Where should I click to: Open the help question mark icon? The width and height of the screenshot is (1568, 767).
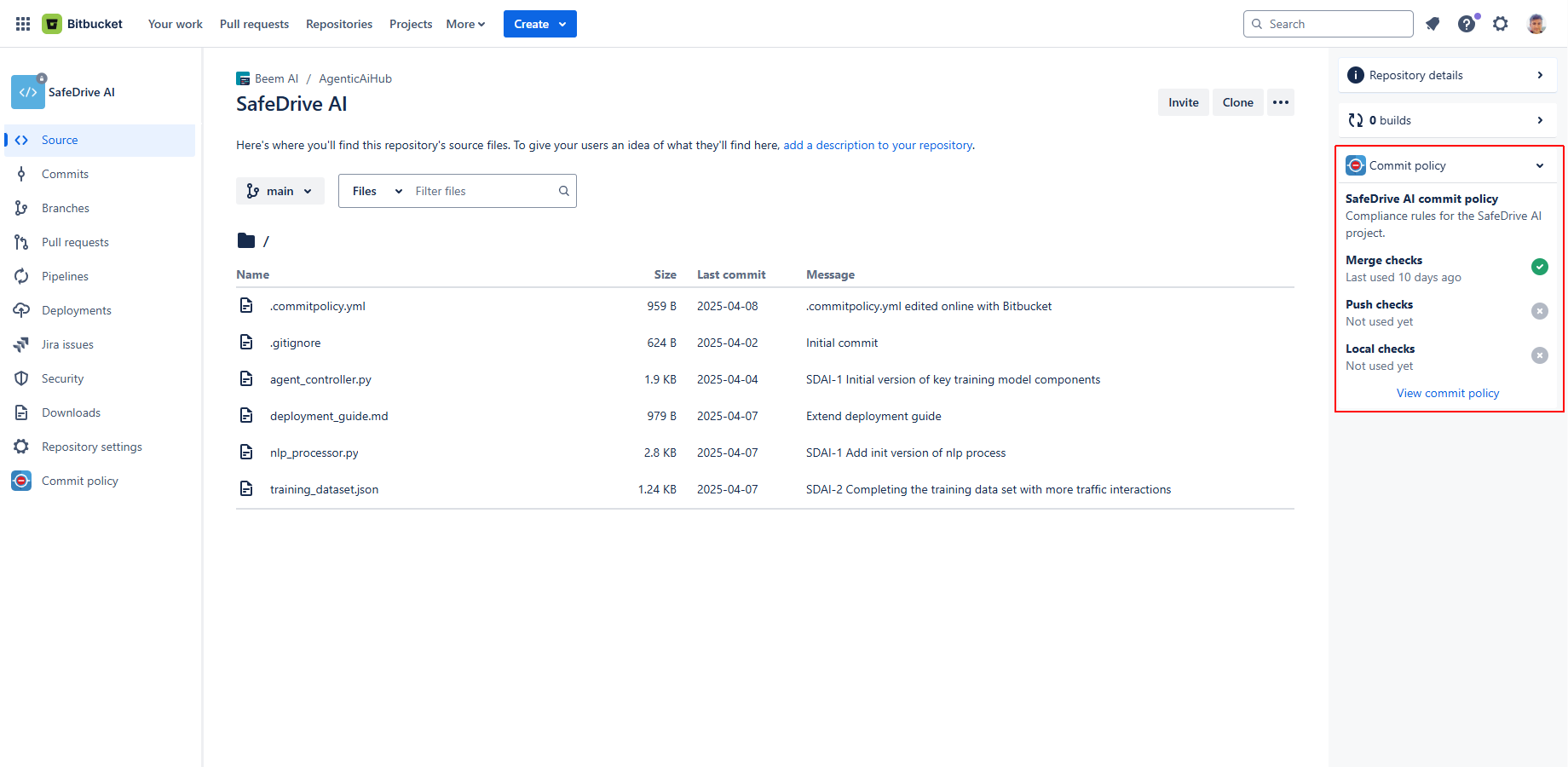(1467, 24)
